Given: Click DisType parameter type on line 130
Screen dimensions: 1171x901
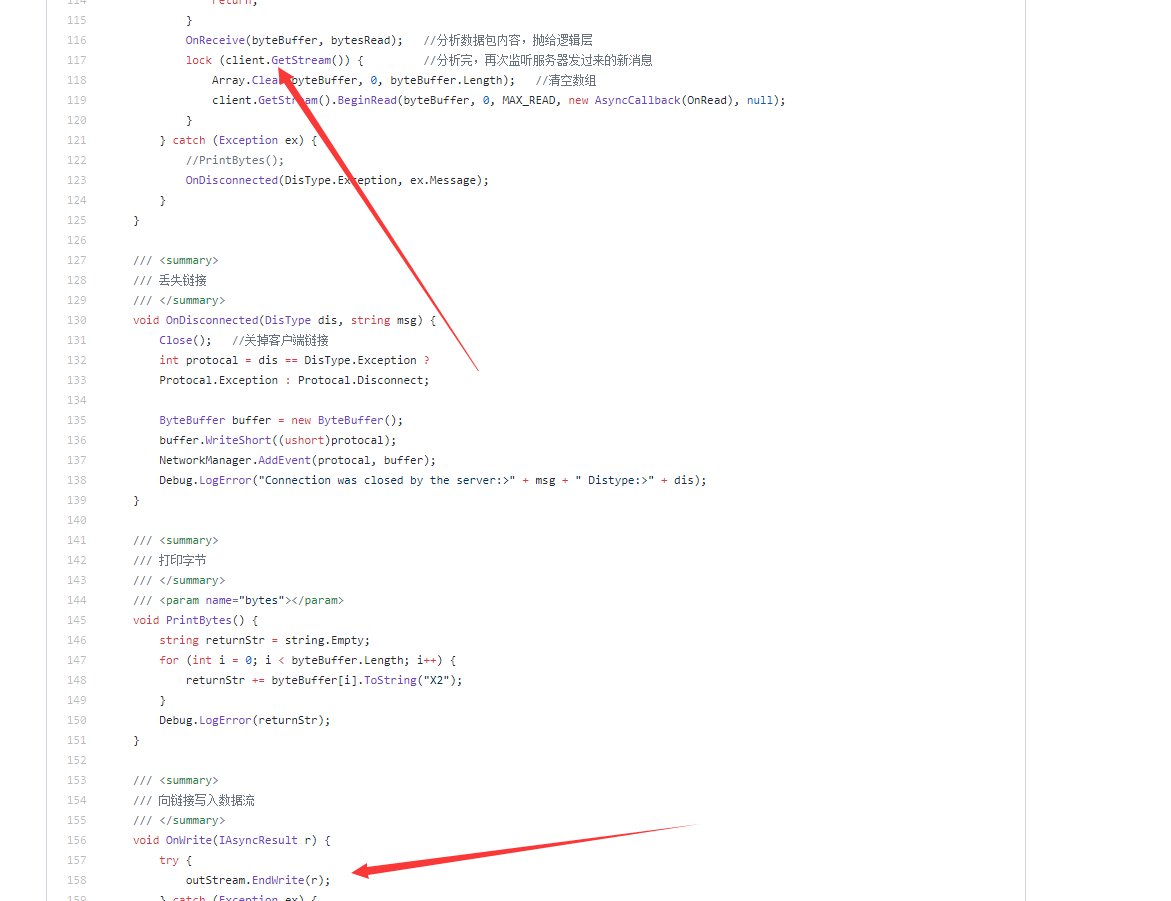Looking at the screenshot, I should [288, 321].
